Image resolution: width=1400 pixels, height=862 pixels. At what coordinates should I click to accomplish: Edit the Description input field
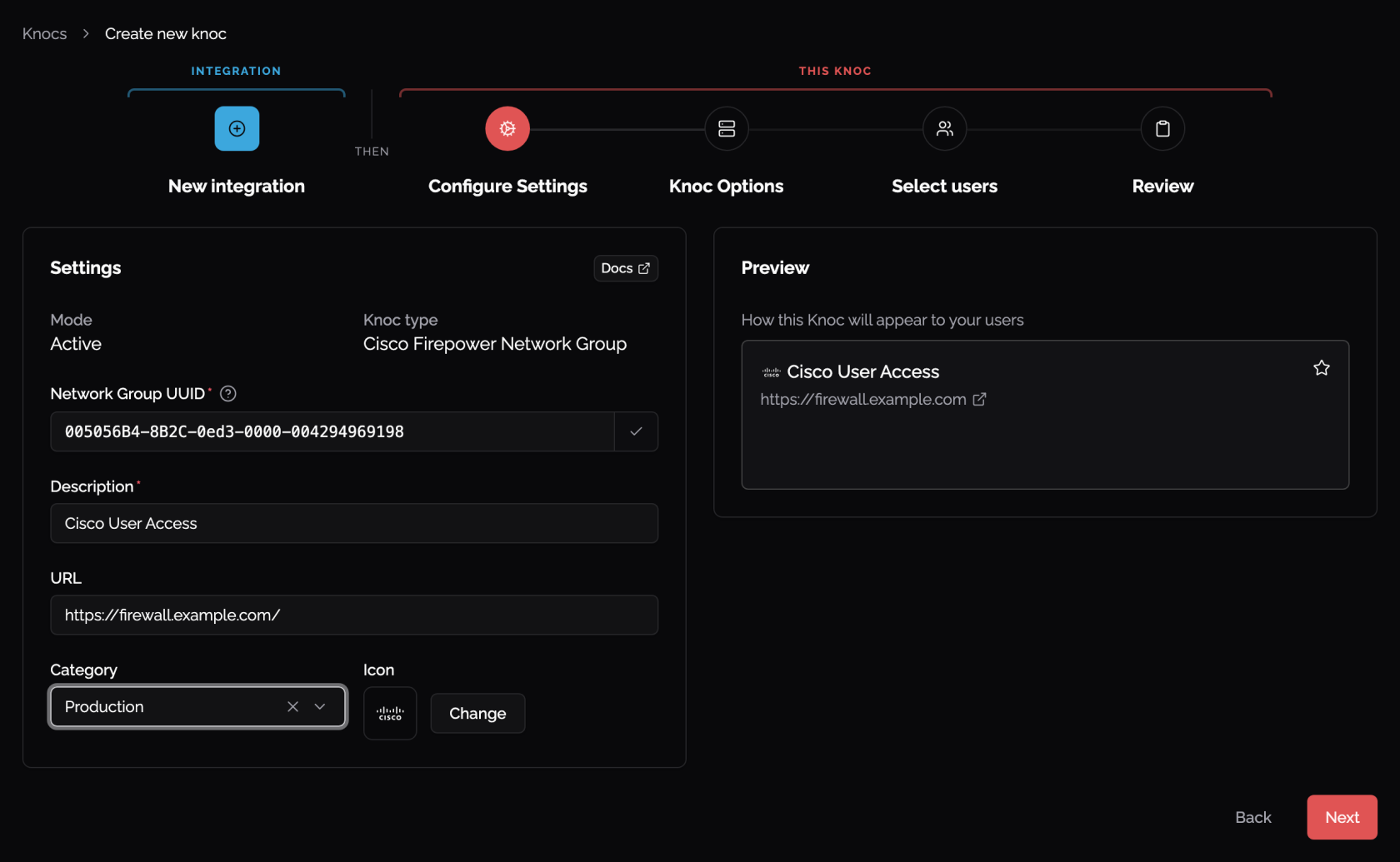354,523
